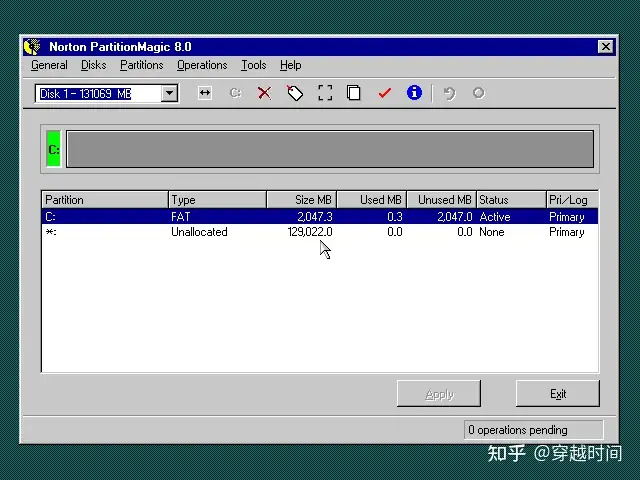Click the Apply button
Screen dimensions: 640x480
pos(439,393)
